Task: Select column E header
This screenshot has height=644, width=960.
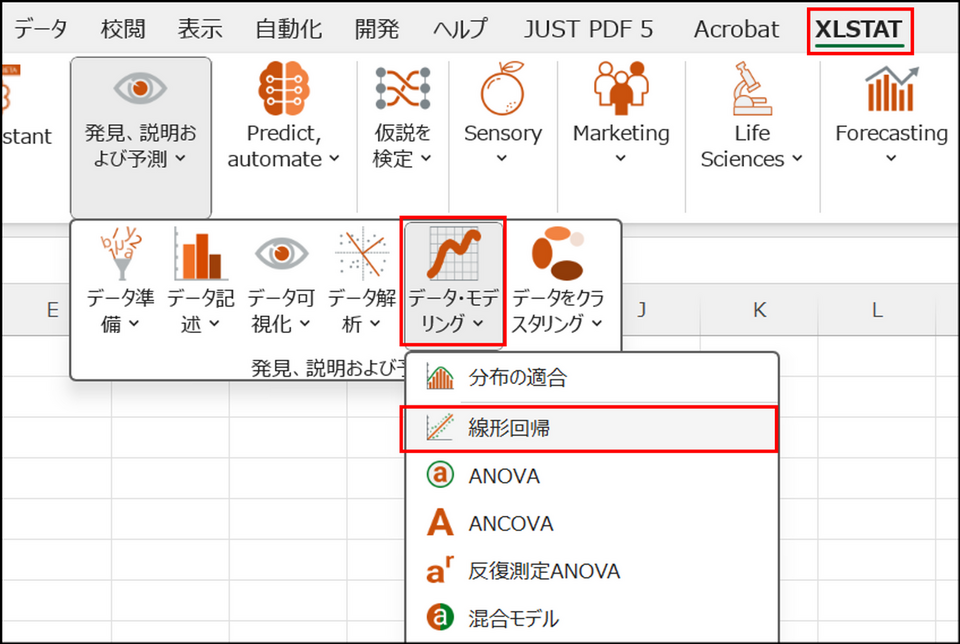Action: 53,309
